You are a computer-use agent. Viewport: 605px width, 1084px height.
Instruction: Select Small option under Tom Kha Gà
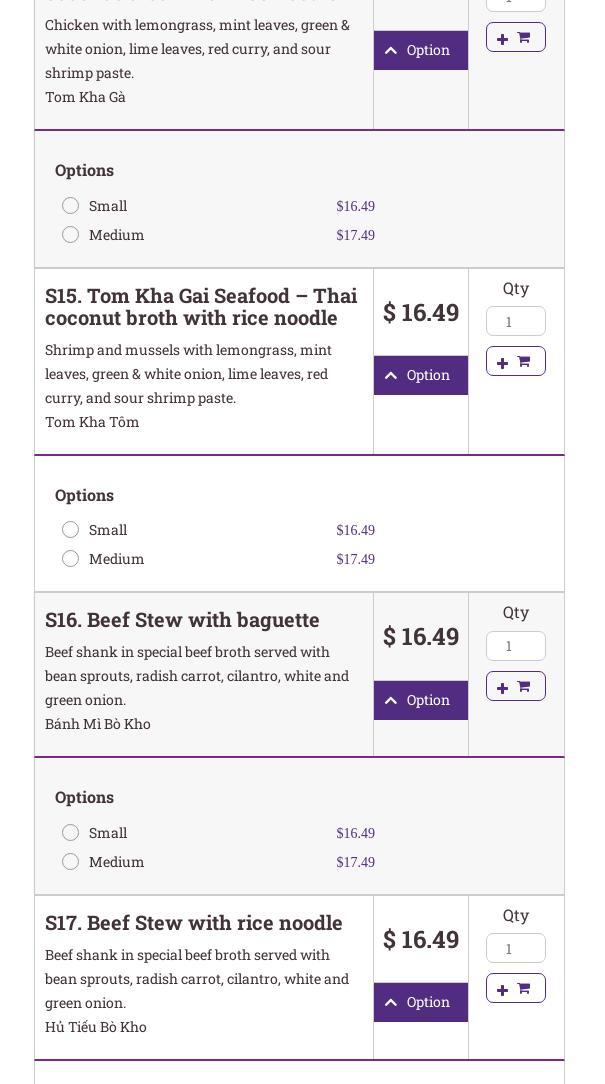point(71,206)
